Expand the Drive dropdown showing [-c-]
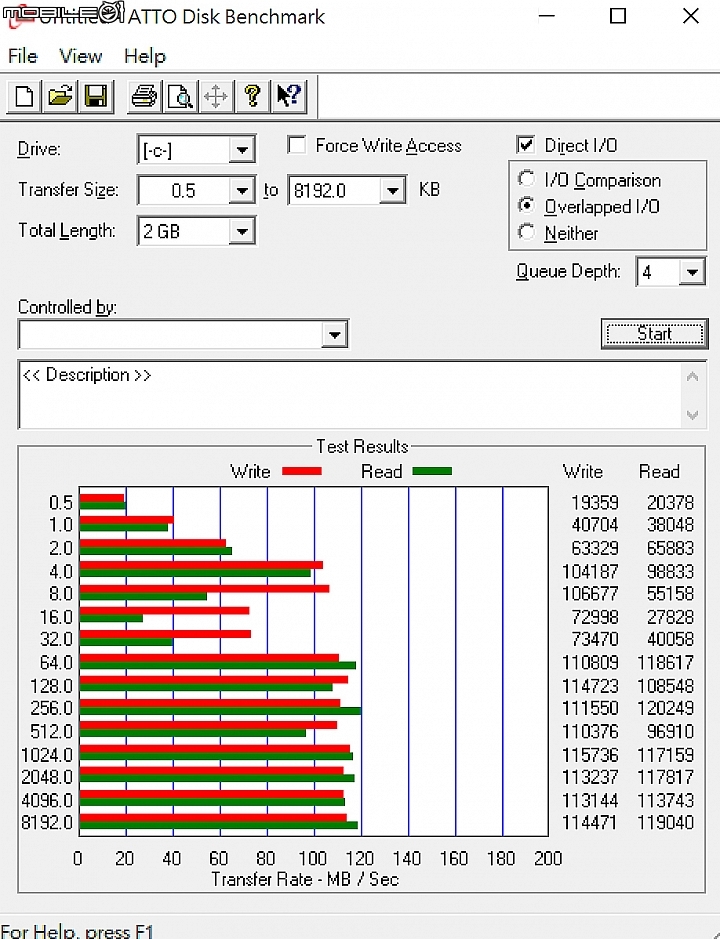The width and height of the screenshot is (720, 939). (x=242, y=150)
